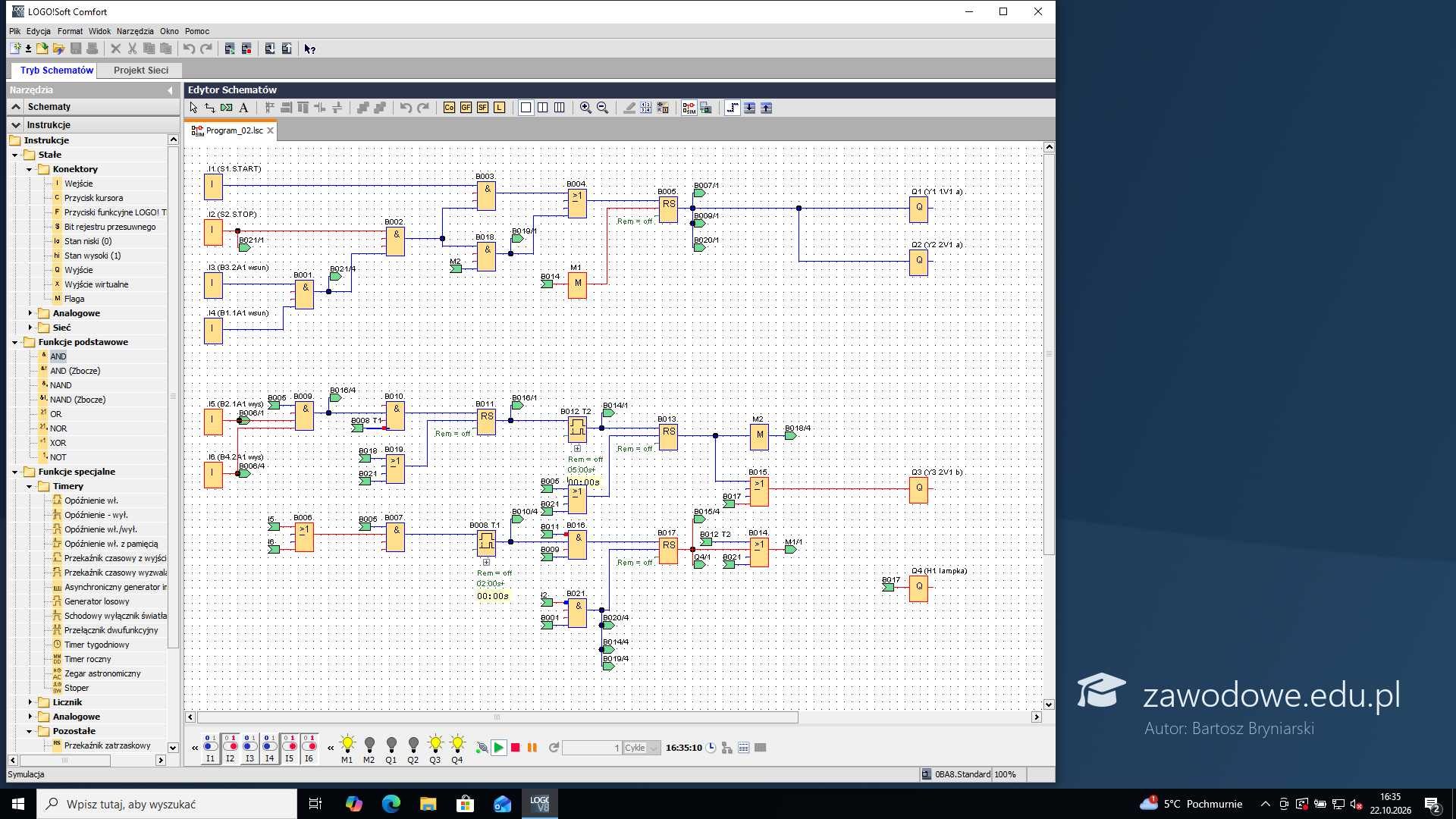Switch to the Projekt Sieci tab
The image size is (1456, 819).
coord(141,71)
